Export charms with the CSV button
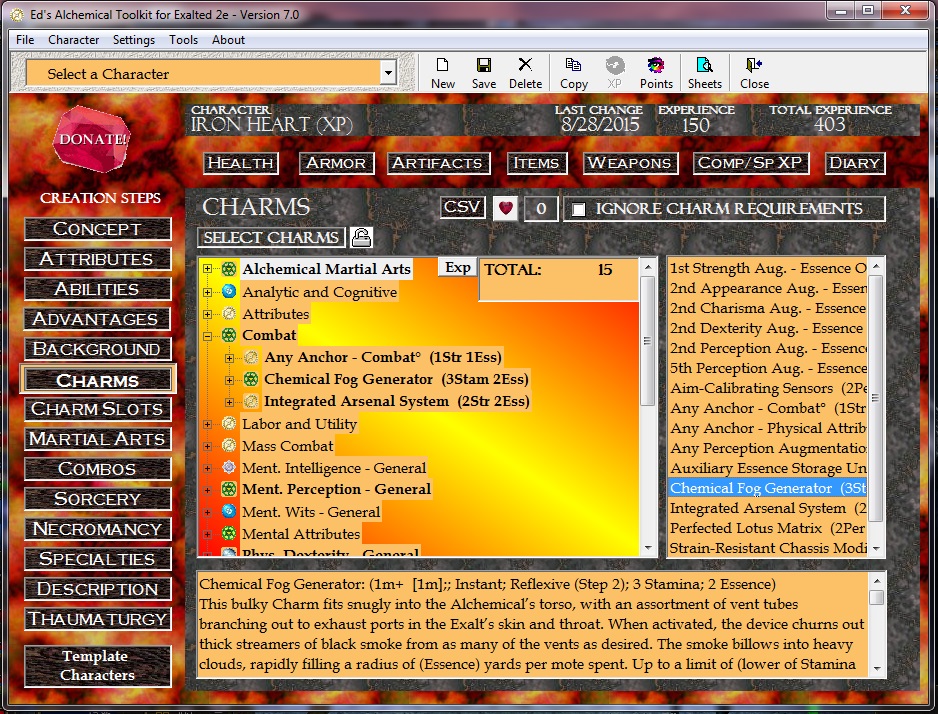 coord(462,207)
